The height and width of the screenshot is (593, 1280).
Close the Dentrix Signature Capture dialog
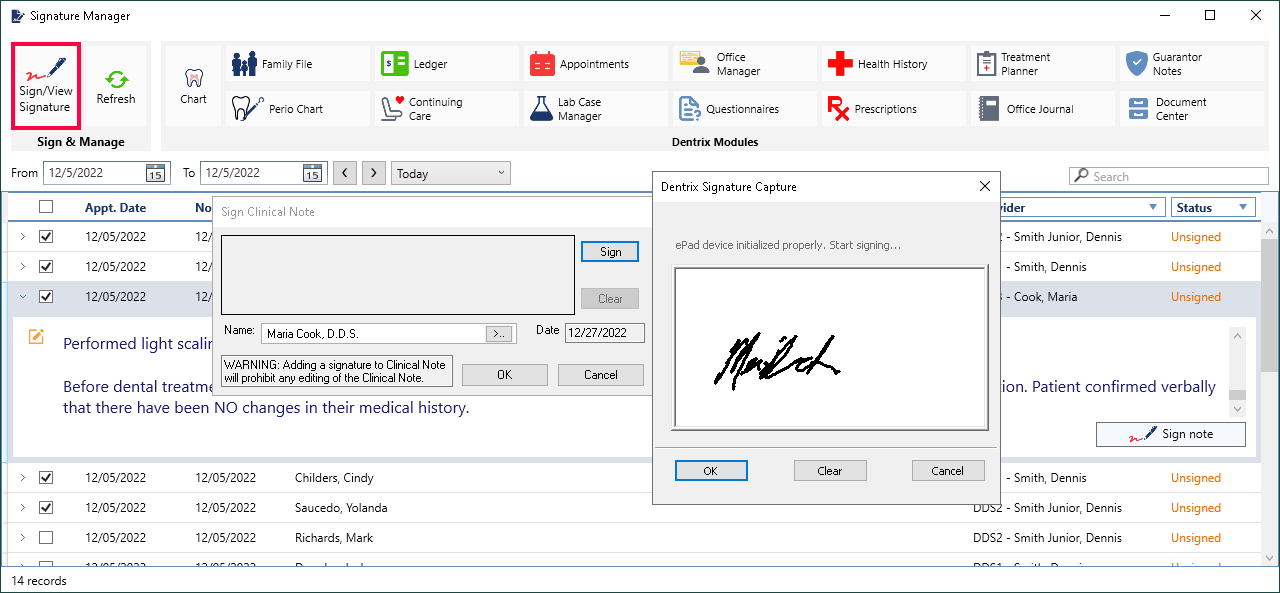pos(984,186)
